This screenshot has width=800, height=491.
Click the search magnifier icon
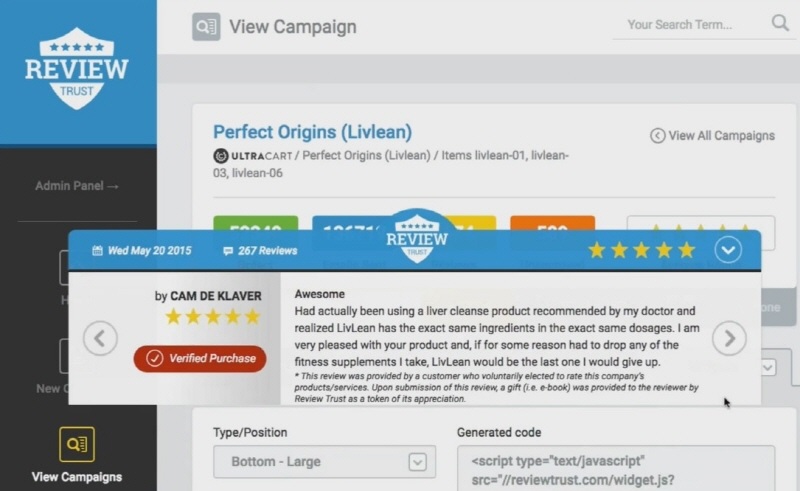[780, 23]
